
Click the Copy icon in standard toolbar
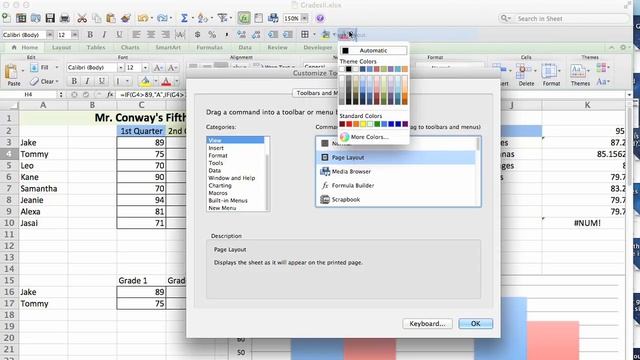point(97,18)
